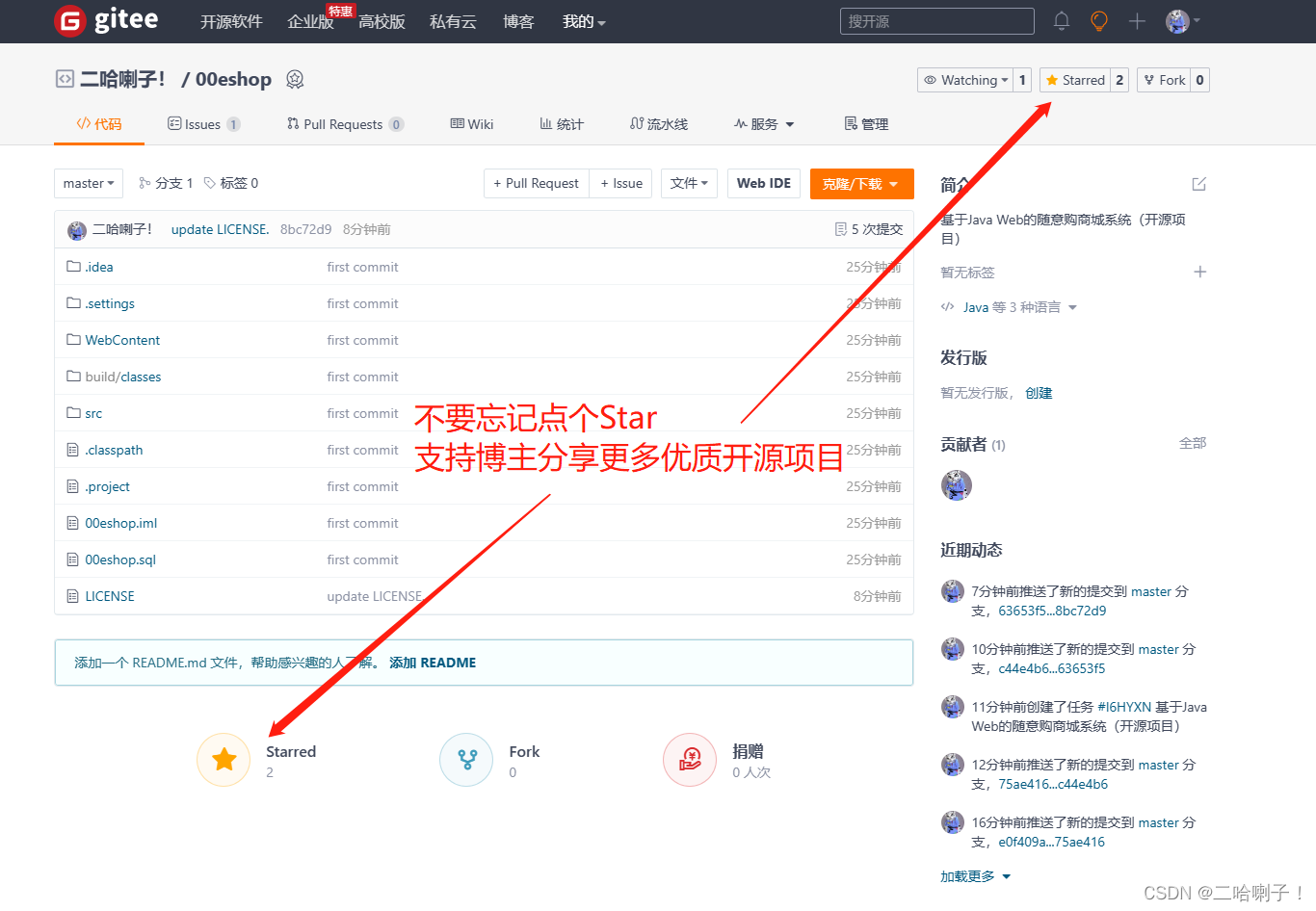Click the Starred button at top

click(1075, 80)
